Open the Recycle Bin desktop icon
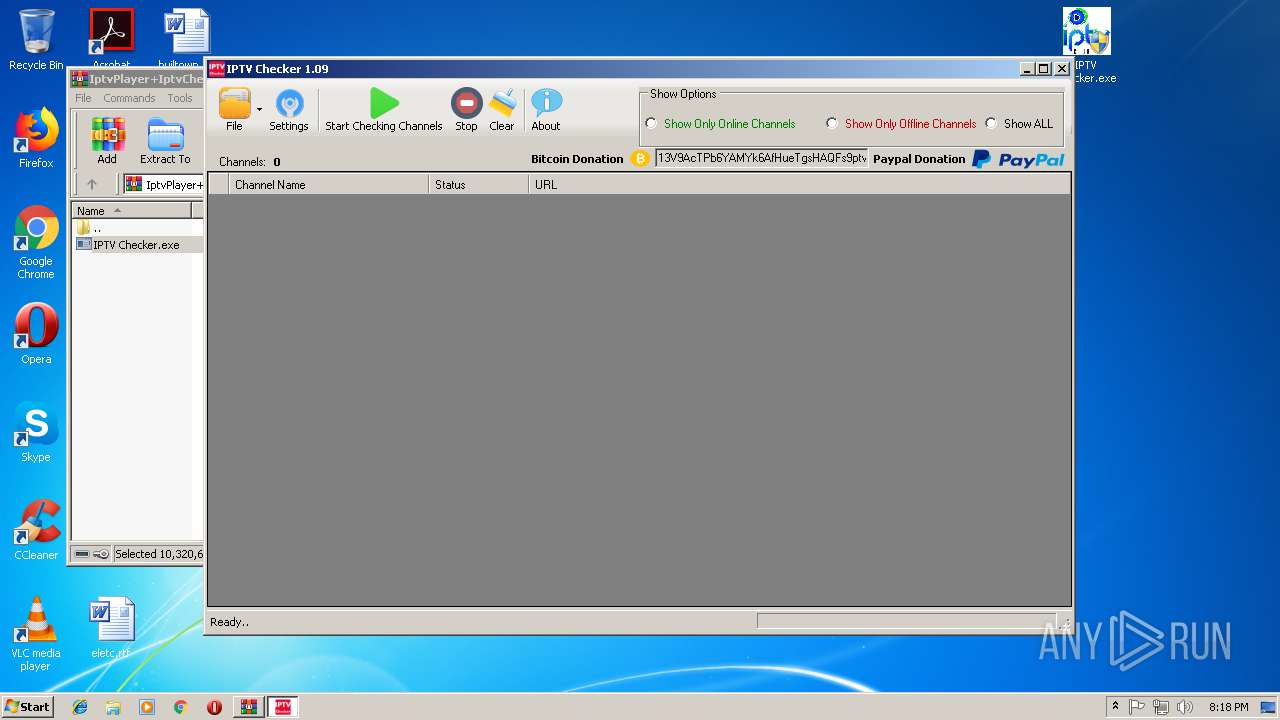 [x=36, y=40]
